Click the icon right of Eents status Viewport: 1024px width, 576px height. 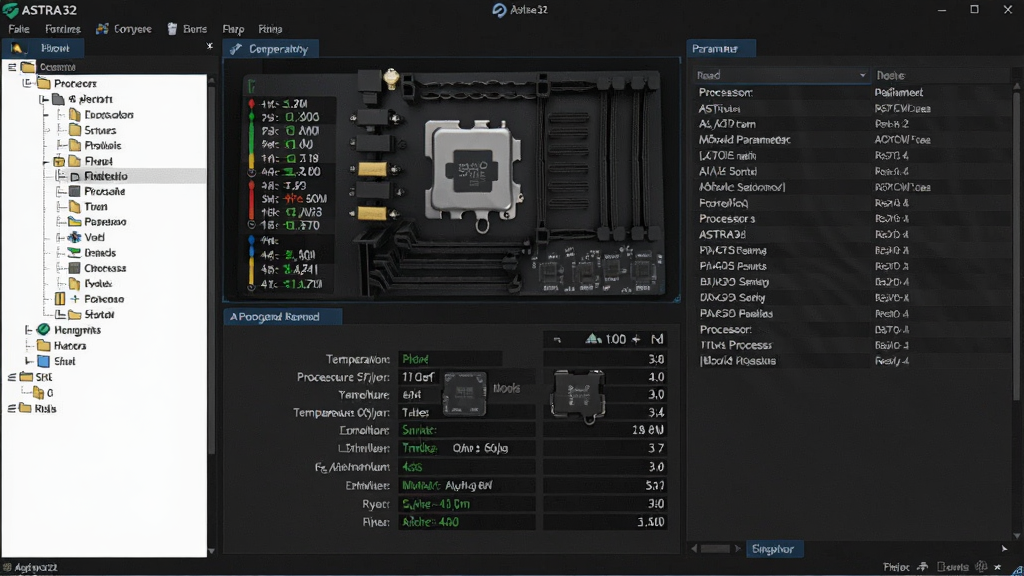tap(981, 567)
